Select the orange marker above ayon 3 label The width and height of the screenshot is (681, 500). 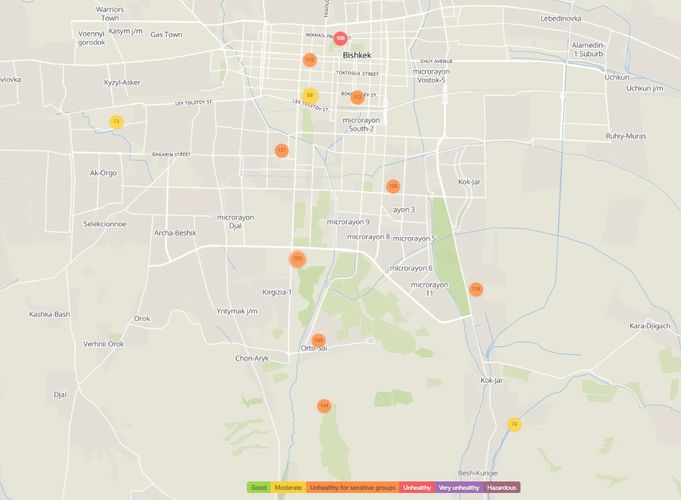click(x=393, y=186)
